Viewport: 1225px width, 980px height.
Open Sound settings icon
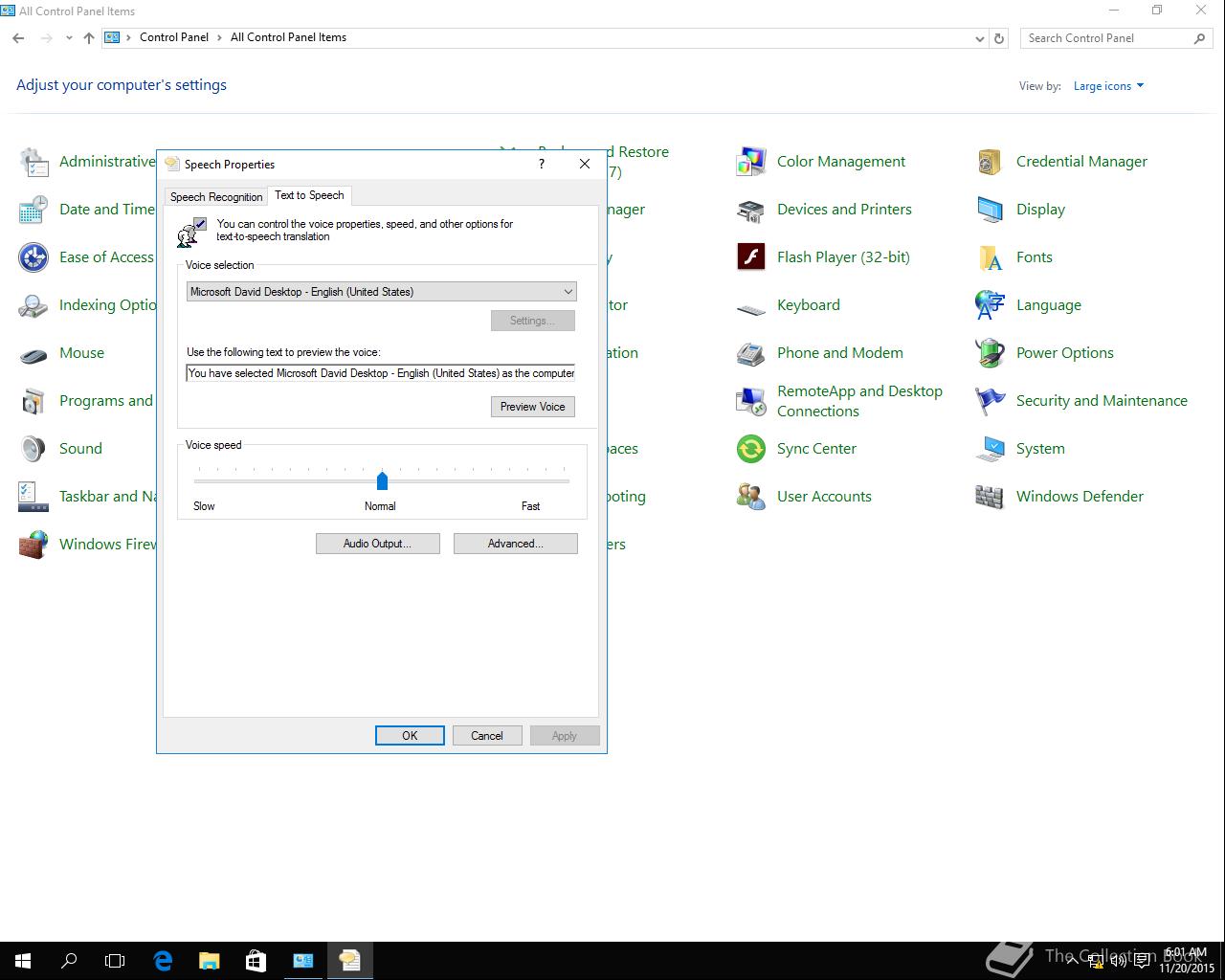33,449
